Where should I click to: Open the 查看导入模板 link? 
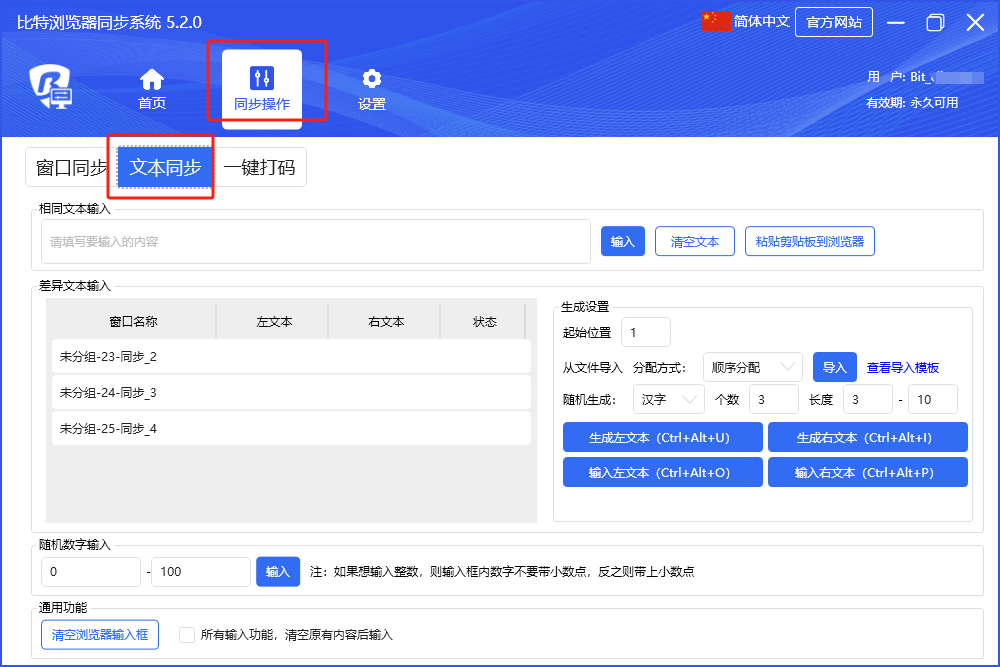click(902, 368)
